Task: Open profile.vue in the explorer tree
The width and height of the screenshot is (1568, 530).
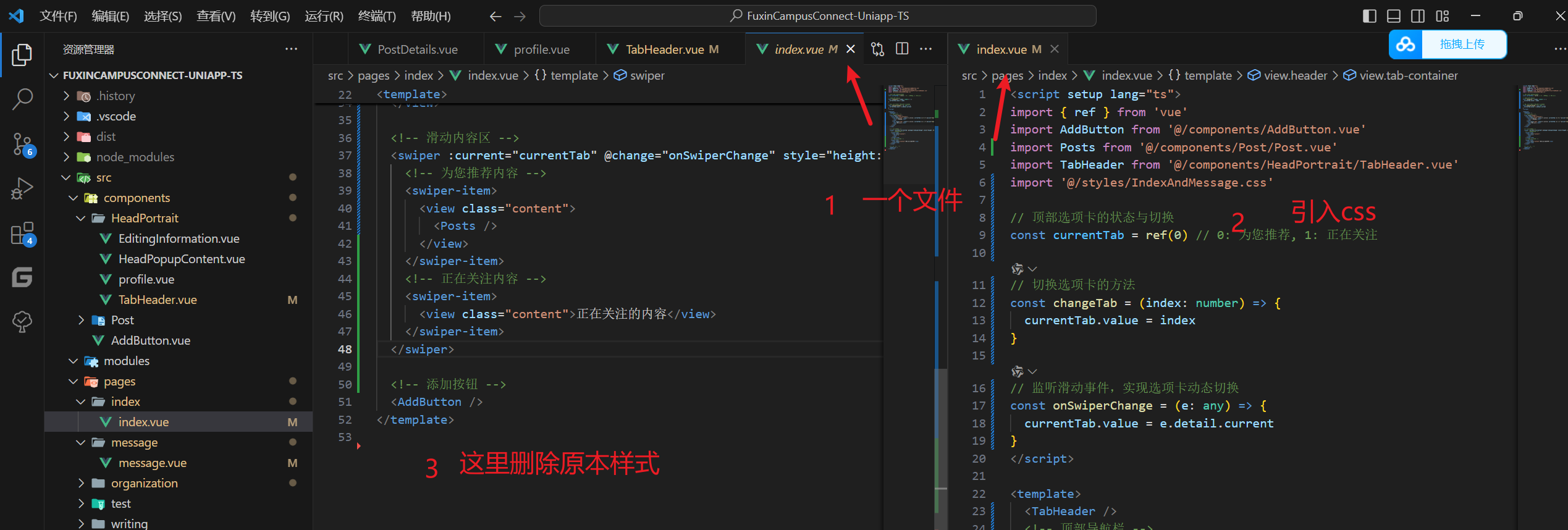Action: pyautogui.click(x=179, y=279)
